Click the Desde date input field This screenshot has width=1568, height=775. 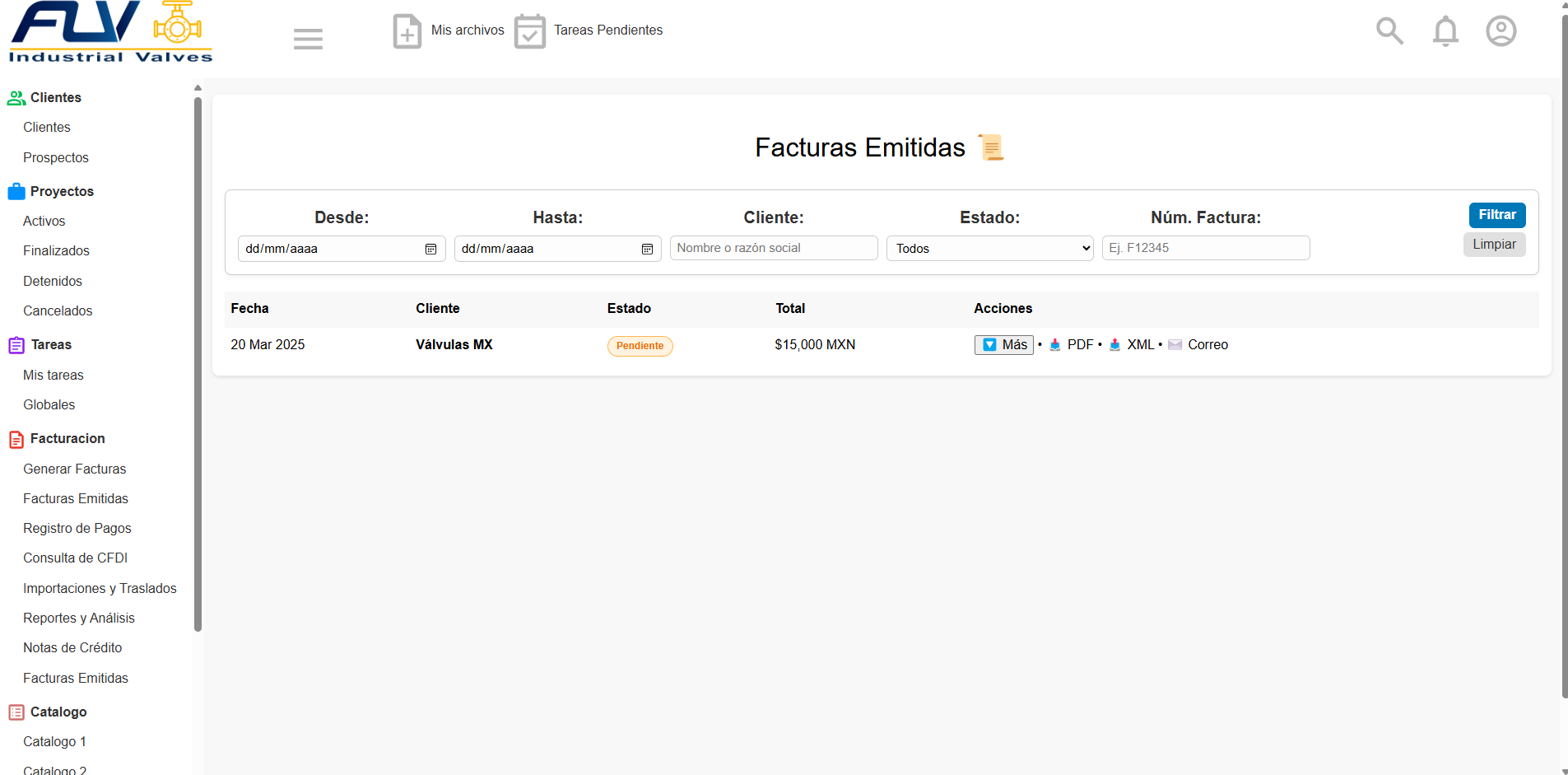point(342,249)
